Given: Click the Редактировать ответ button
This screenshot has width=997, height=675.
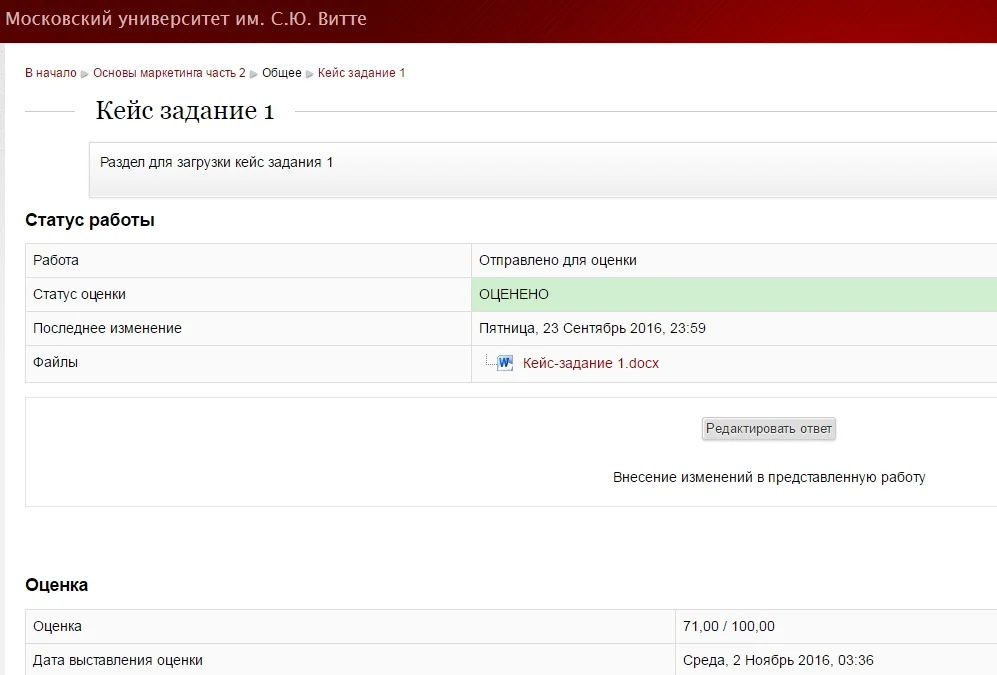Looking at the screenshot, I should click(x=769, y=428).
